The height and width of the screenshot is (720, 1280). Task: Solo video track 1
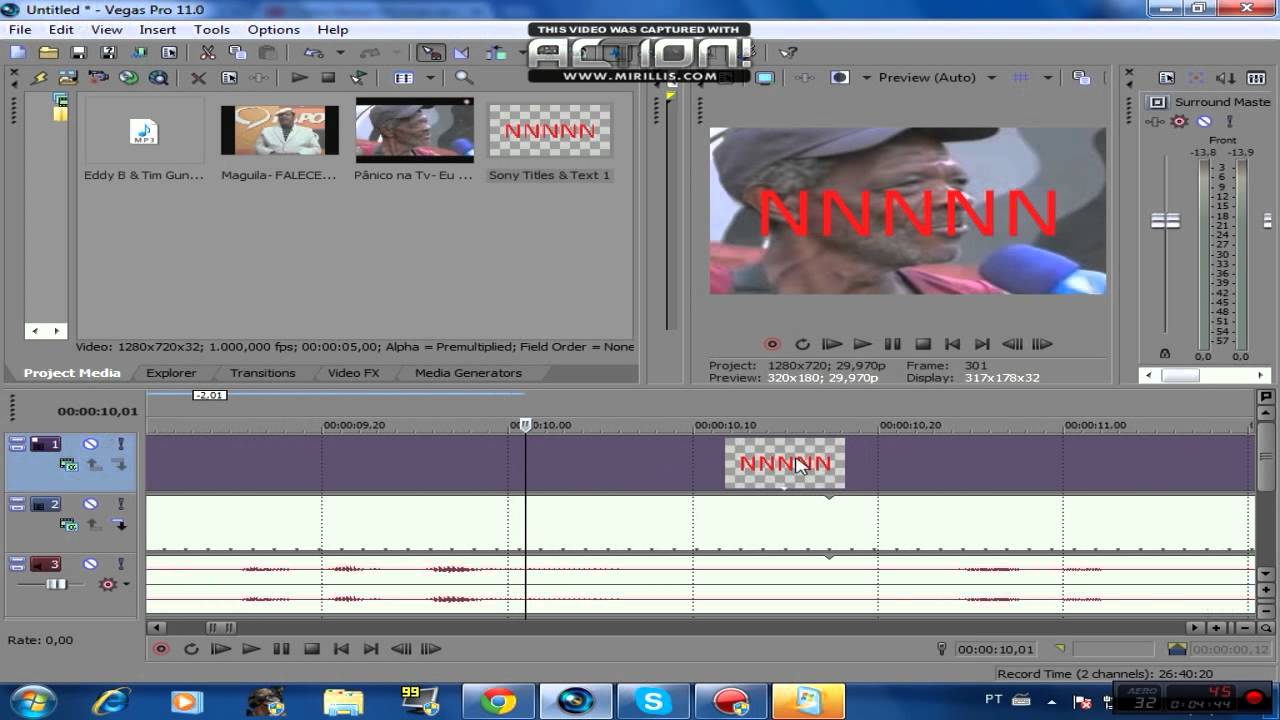(x=120, y=444)
